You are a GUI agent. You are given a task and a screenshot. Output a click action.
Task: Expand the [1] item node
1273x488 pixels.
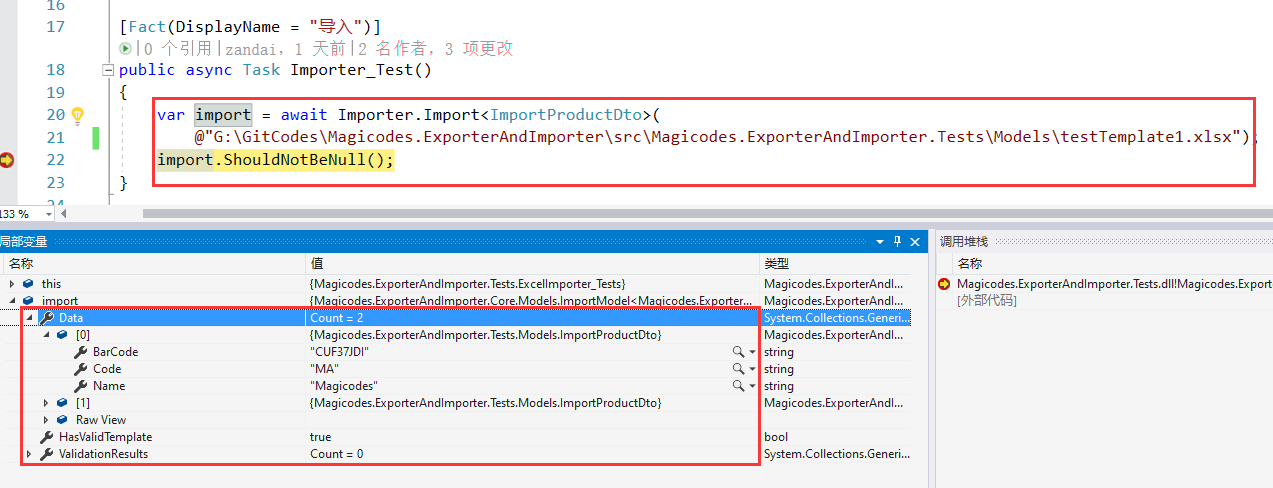point(46,403)
